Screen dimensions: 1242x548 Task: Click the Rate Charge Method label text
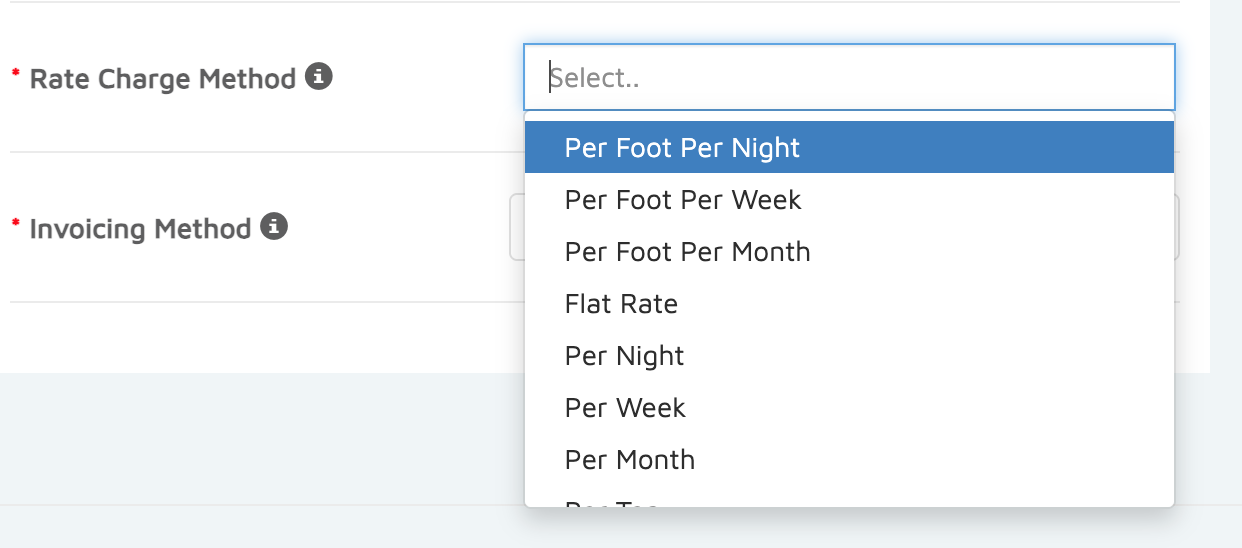162,79
